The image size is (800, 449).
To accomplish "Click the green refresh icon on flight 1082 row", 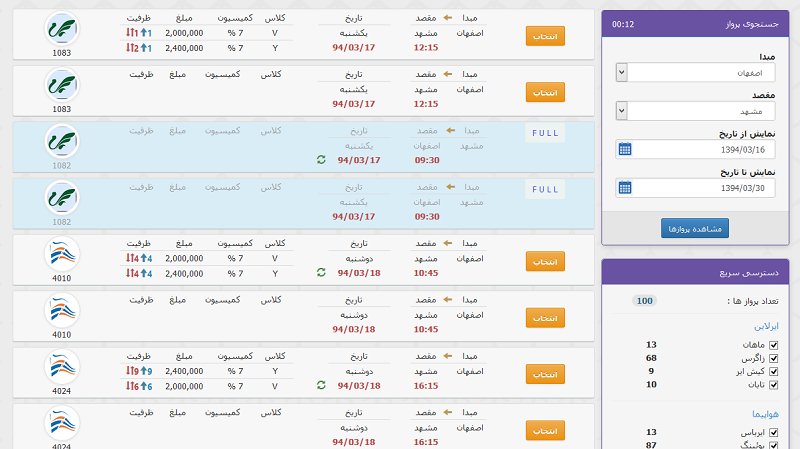I will (321, 160).
